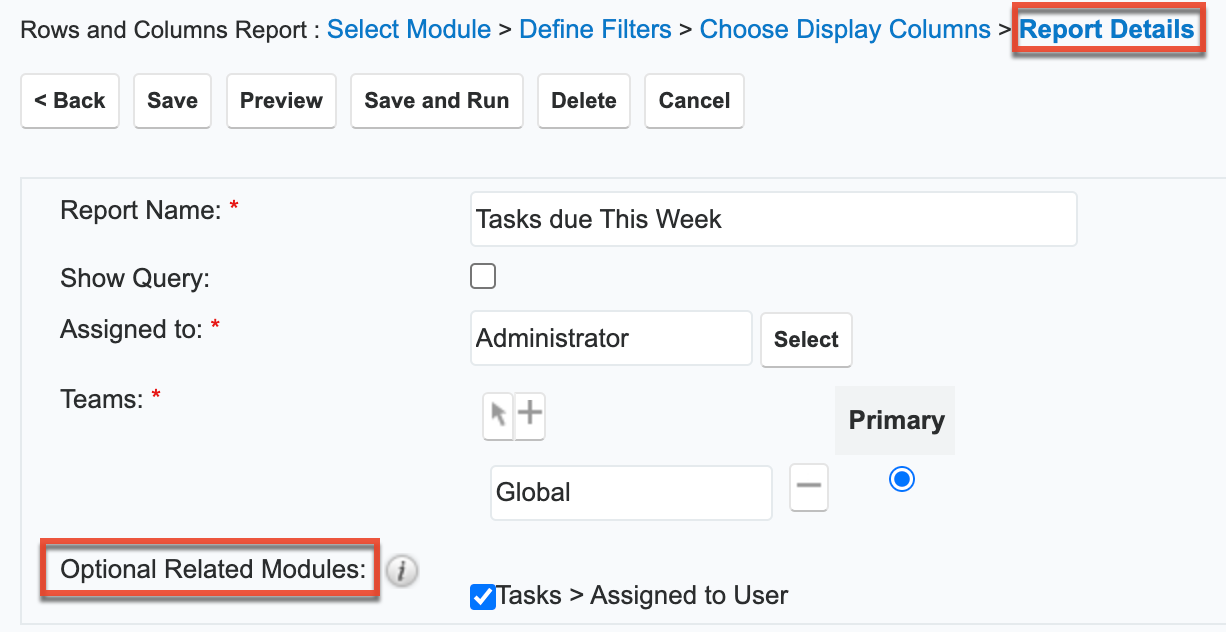Add another team row using plus icon
1226x632 pixels.
click(x=530, y=416)
